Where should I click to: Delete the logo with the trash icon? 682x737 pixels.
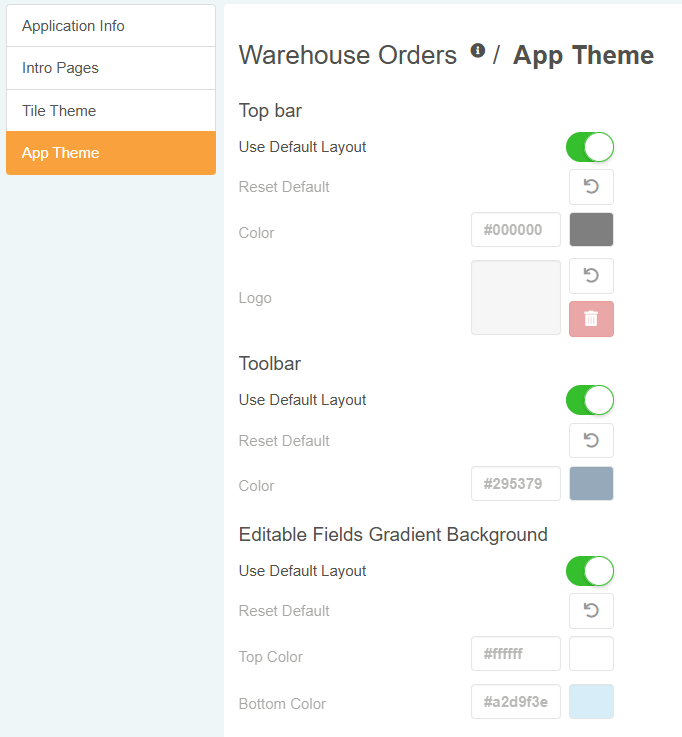pyautogui.click(x=591, y=319)
